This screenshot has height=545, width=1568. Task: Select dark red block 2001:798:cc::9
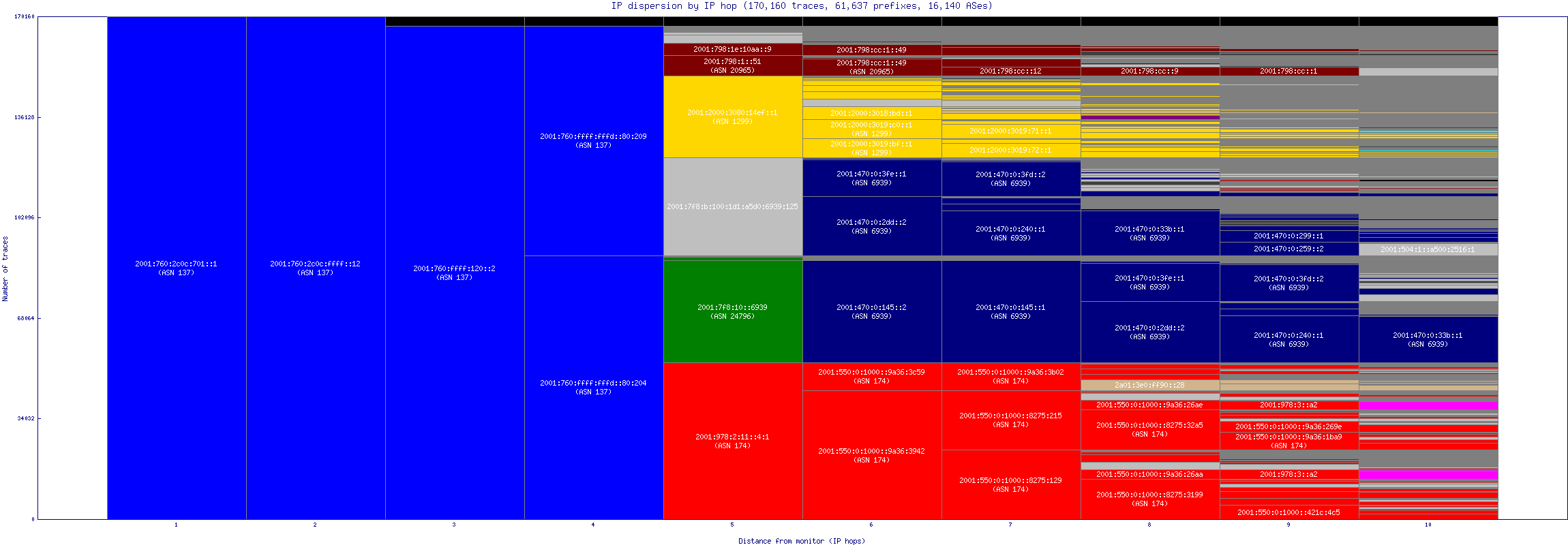pyautogui.click(x=1150, y=71)
